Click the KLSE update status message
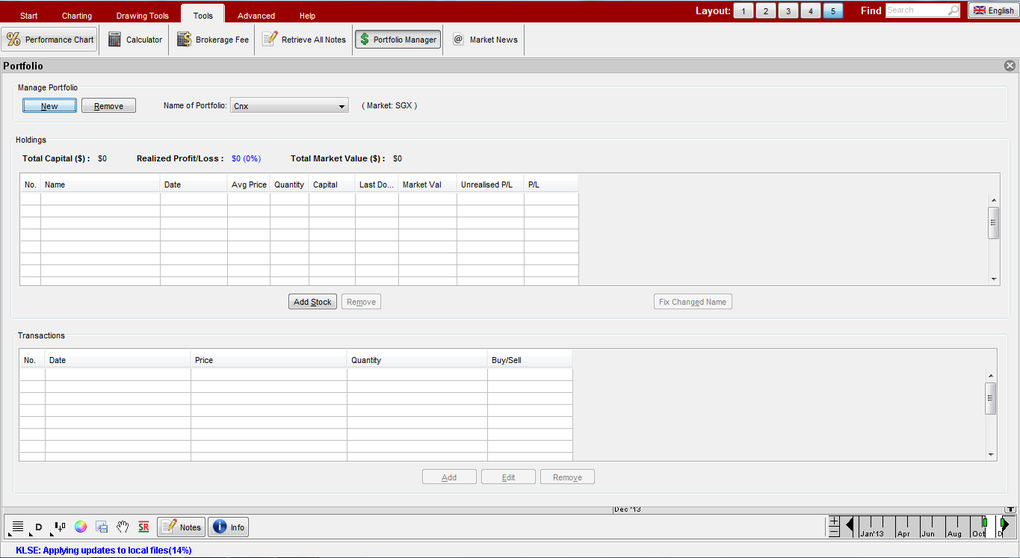Image resolution: width=1020 pixels, height=558 pixels. (x=103, y=550)
